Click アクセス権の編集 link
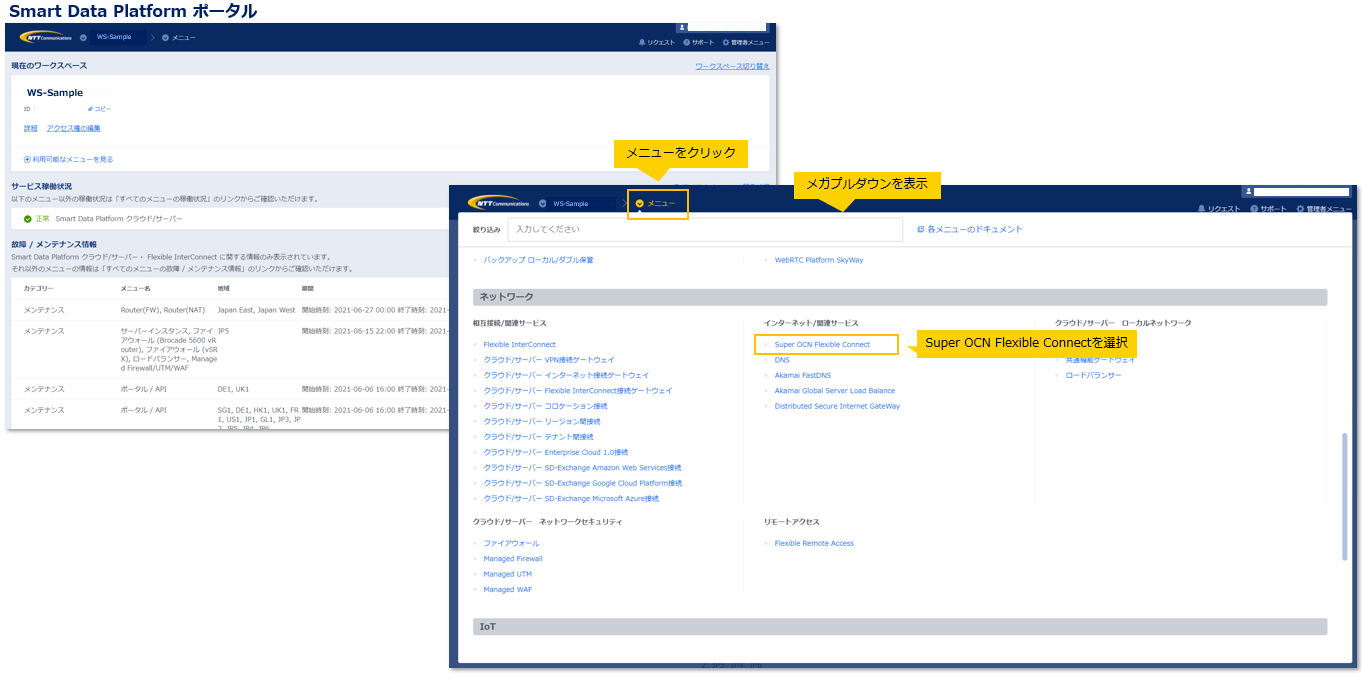This screenshot has width=1362, height=677. click(x=73, y=128)
